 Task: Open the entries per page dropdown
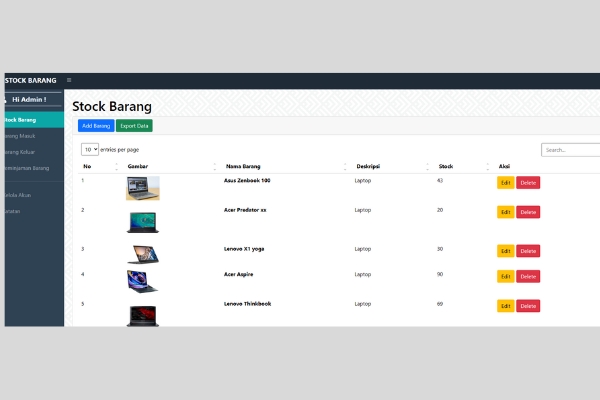[90, 149]
